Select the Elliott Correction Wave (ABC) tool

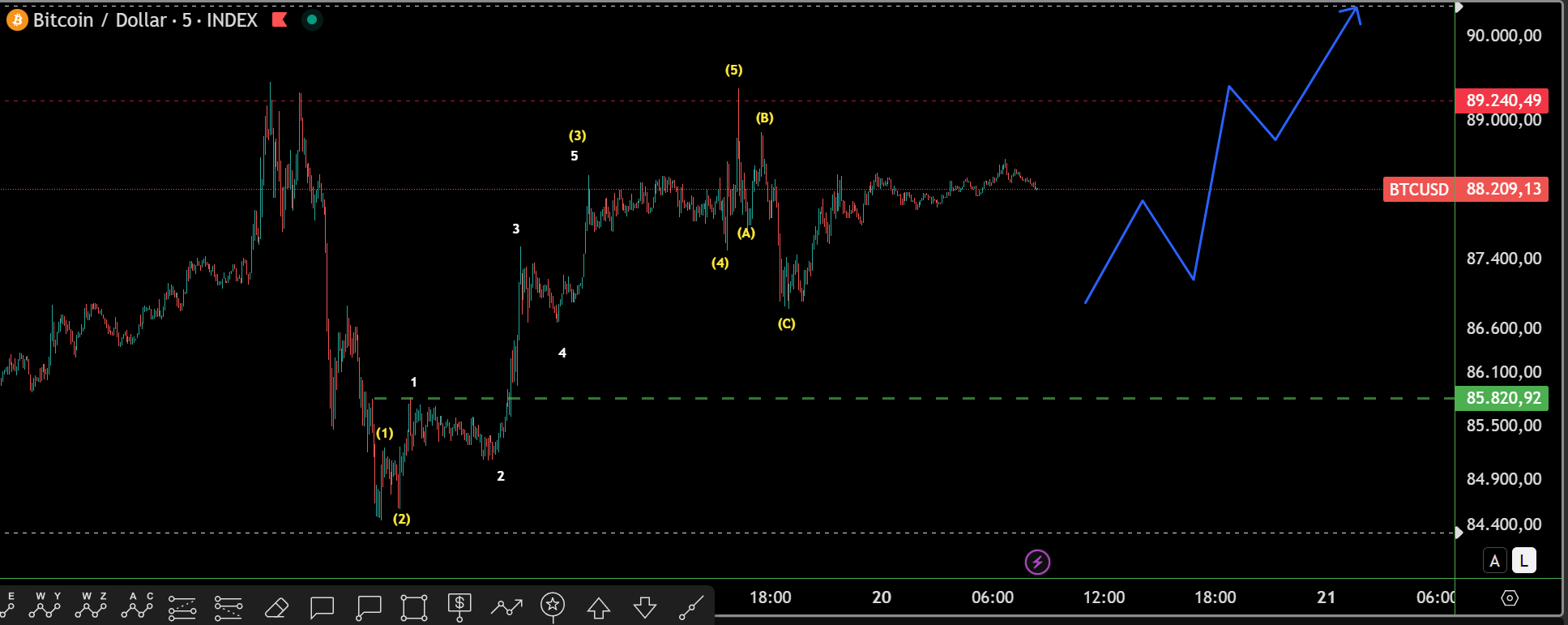(137, 606)
